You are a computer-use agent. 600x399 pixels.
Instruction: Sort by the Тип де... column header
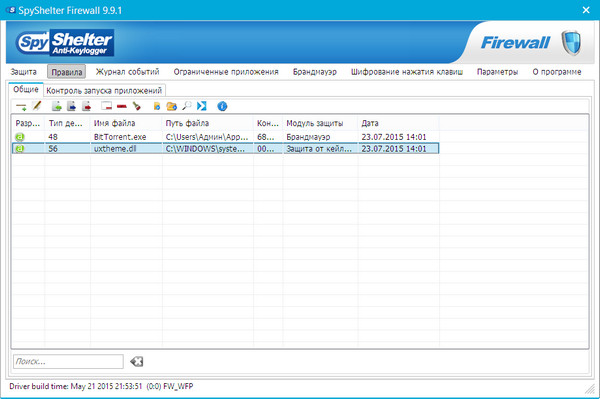67,123
